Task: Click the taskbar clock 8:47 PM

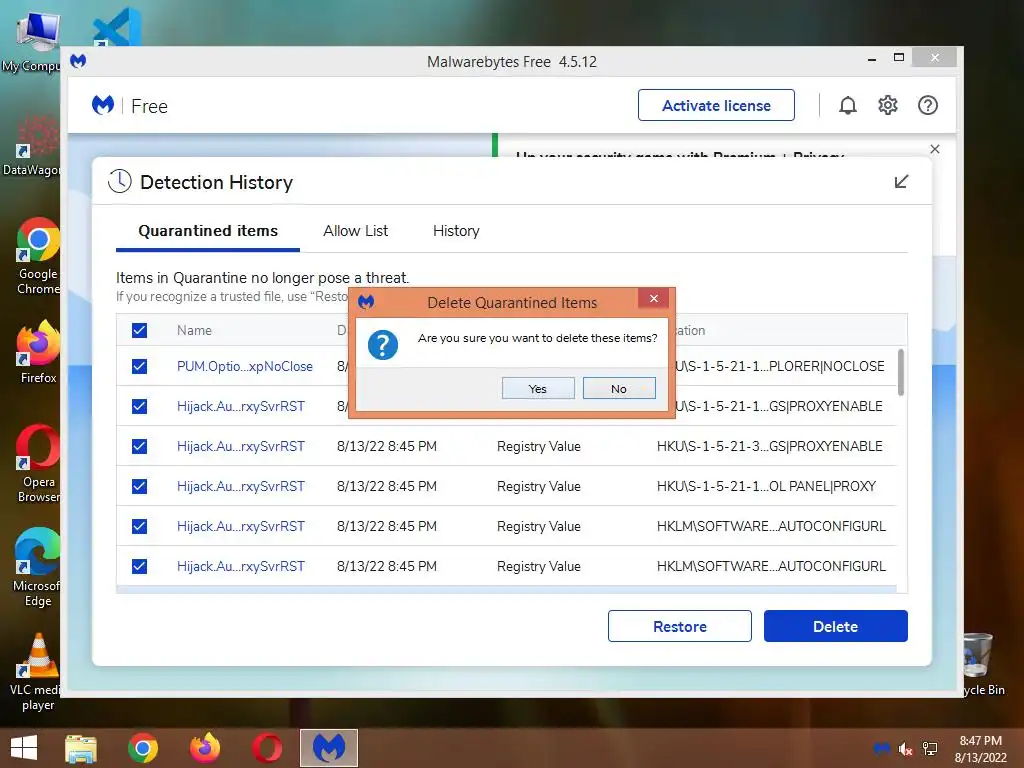Action: pos(980,741)
